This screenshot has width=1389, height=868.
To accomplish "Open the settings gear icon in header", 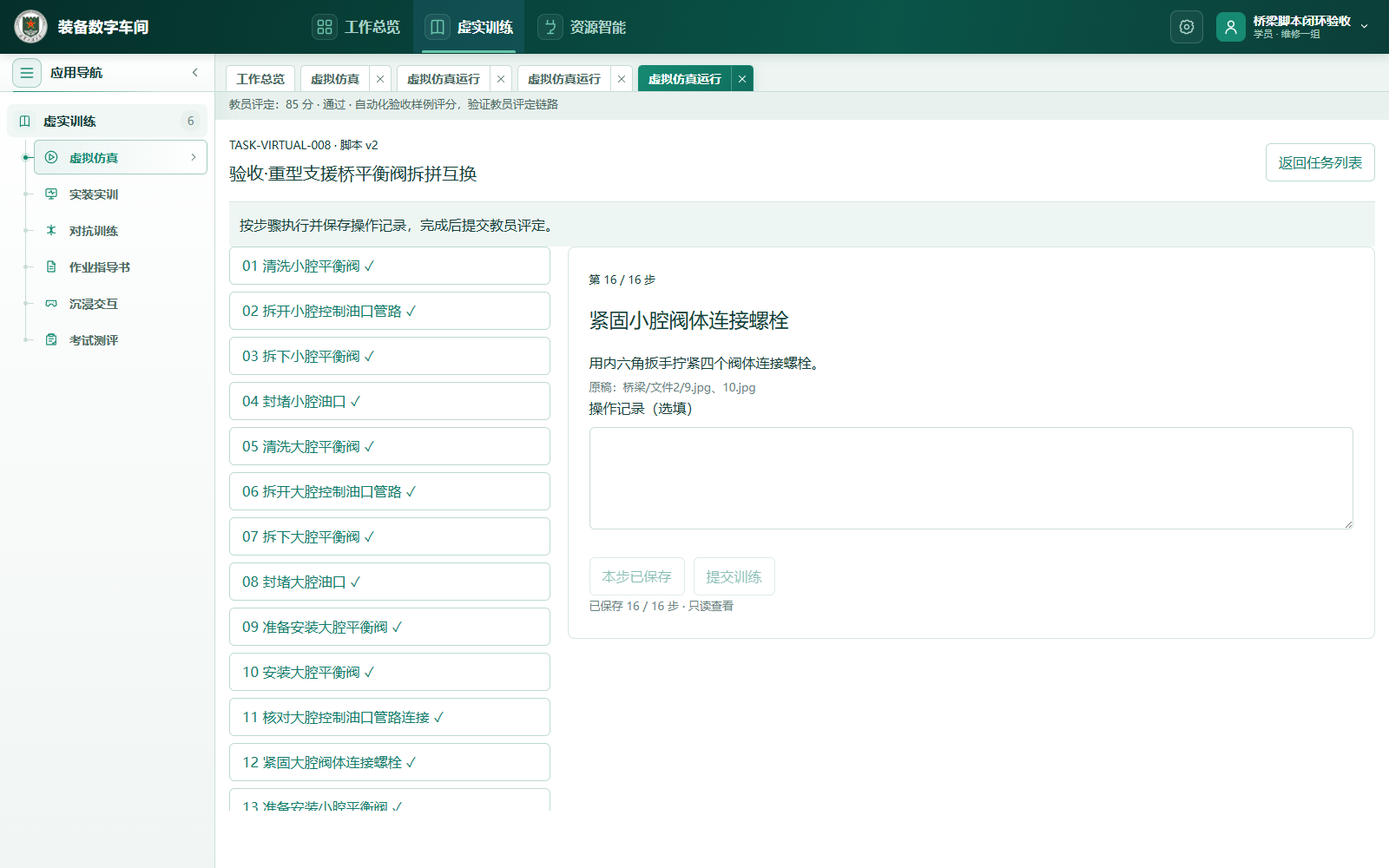I will tap(1187, 27).
